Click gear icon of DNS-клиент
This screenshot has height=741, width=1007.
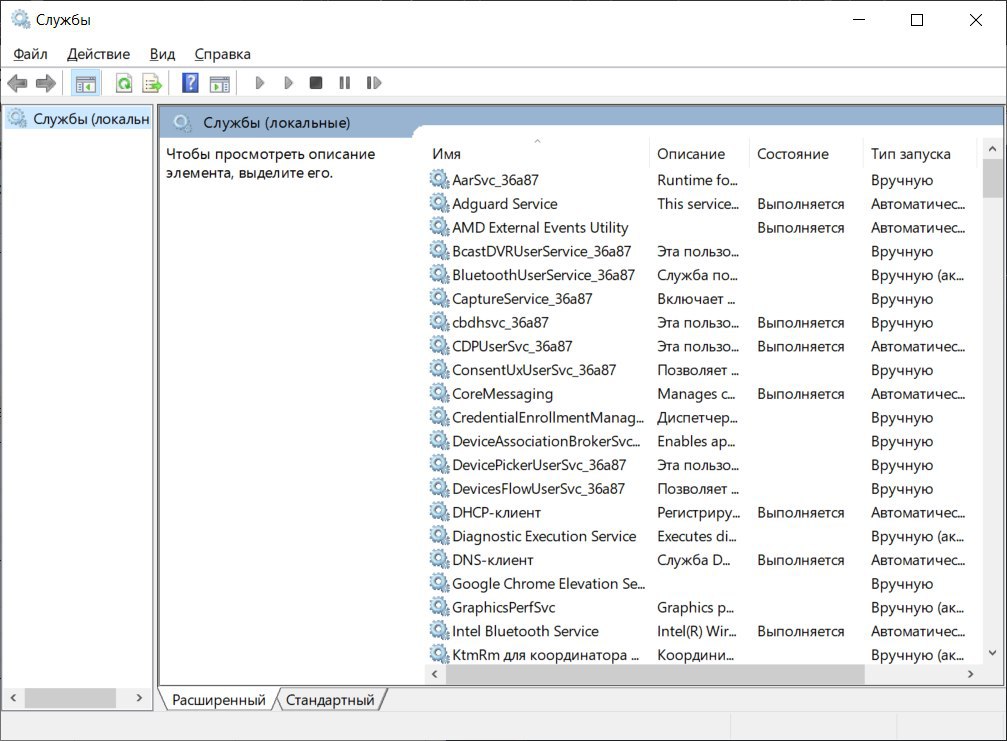439,560
